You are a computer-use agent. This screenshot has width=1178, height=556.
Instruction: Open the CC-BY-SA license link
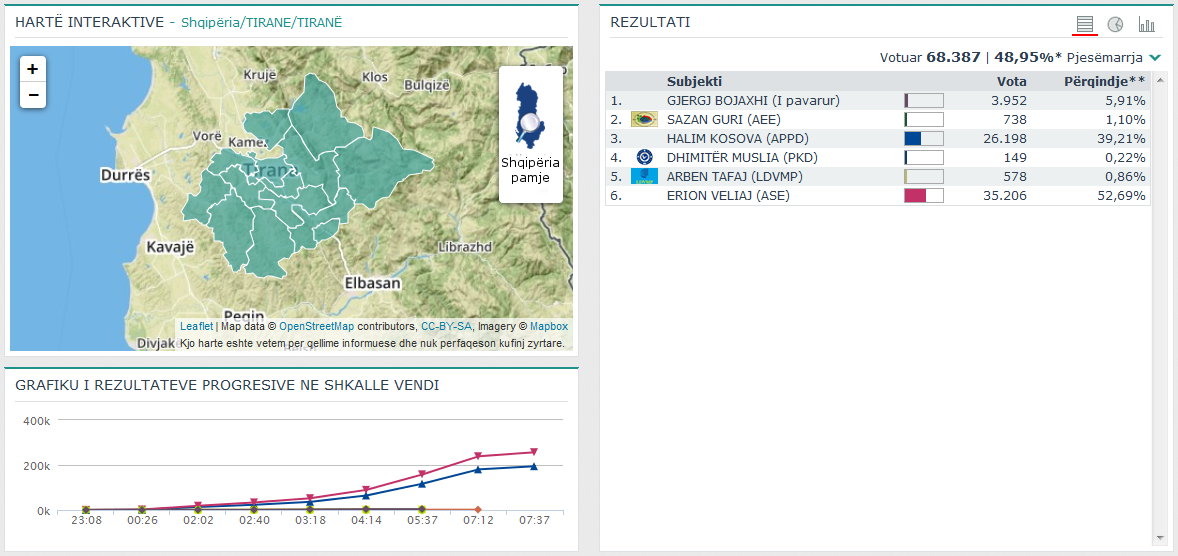(446, 327)
